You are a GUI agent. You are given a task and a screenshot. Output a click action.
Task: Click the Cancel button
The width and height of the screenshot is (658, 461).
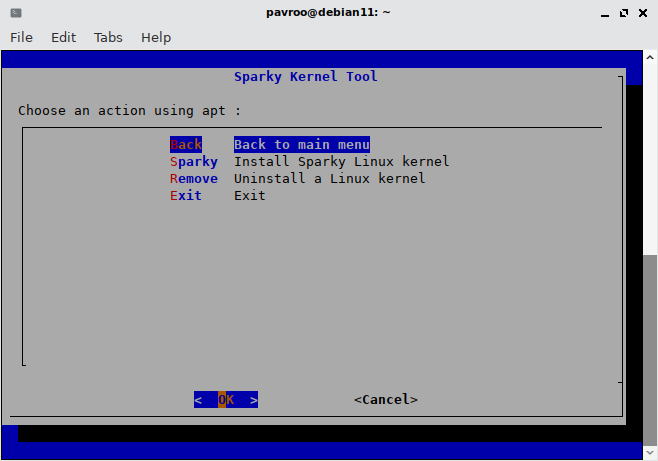(x=386, y=400)
